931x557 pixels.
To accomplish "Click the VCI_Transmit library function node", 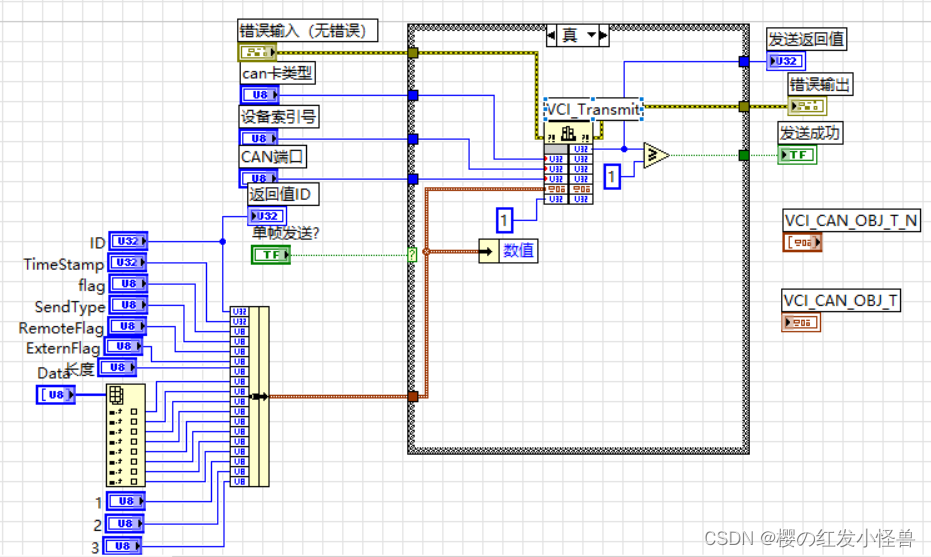I will [568, 163].
